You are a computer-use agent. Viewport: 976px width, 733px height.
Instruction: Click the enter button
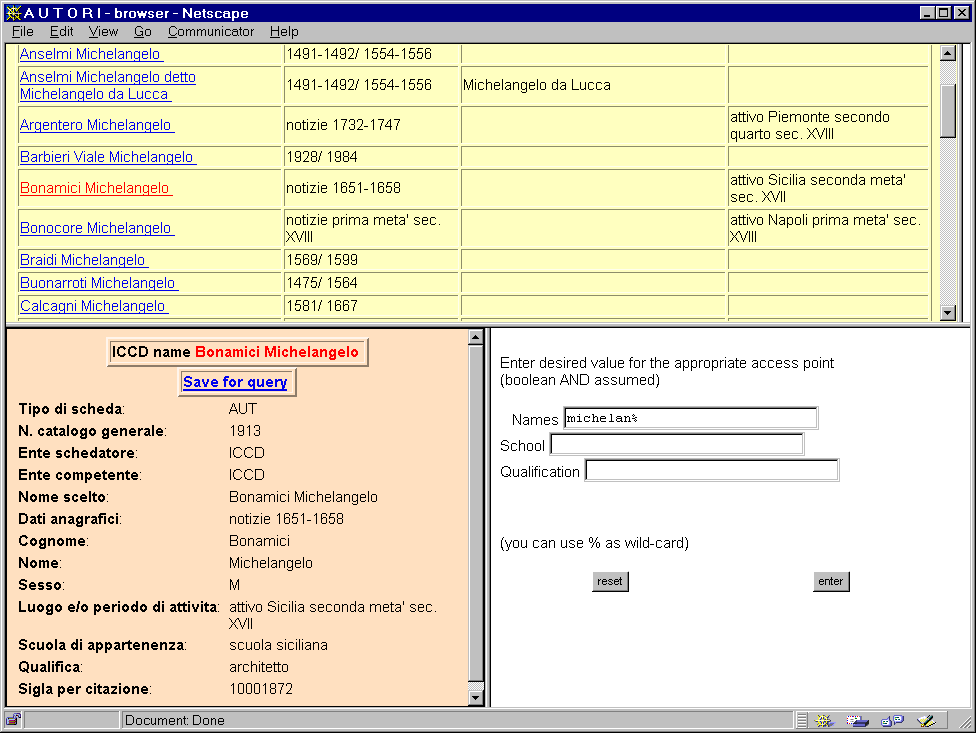tap(831, 581)
